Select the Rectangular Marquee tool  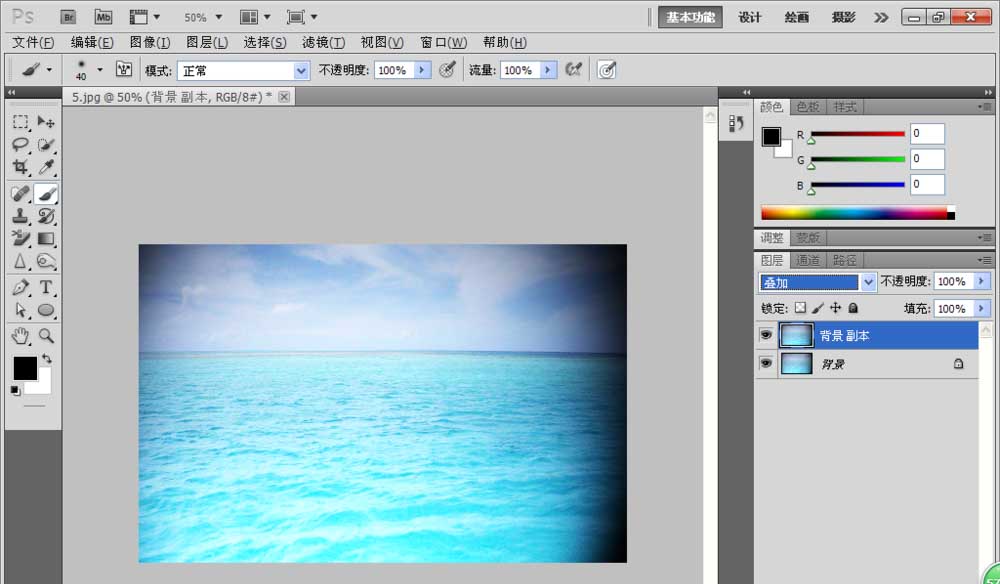20,122
